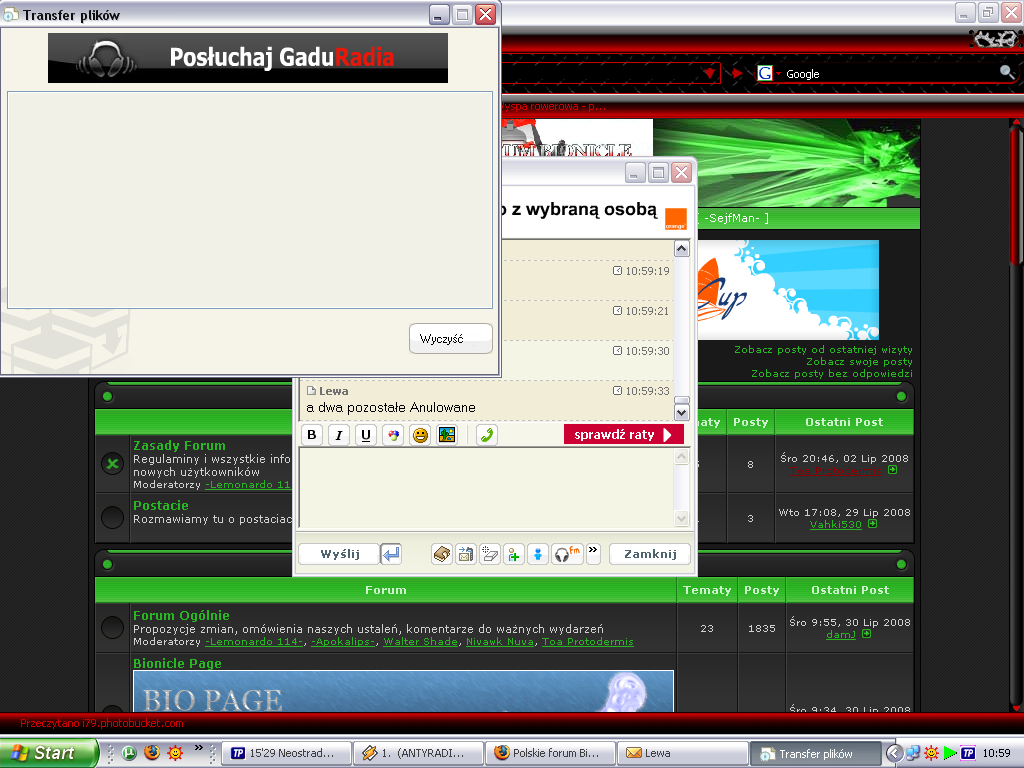Screen dimensions: 1024x768
Task: Click the 'sprawdź raty' red banner
Action: tap(624, 434)
